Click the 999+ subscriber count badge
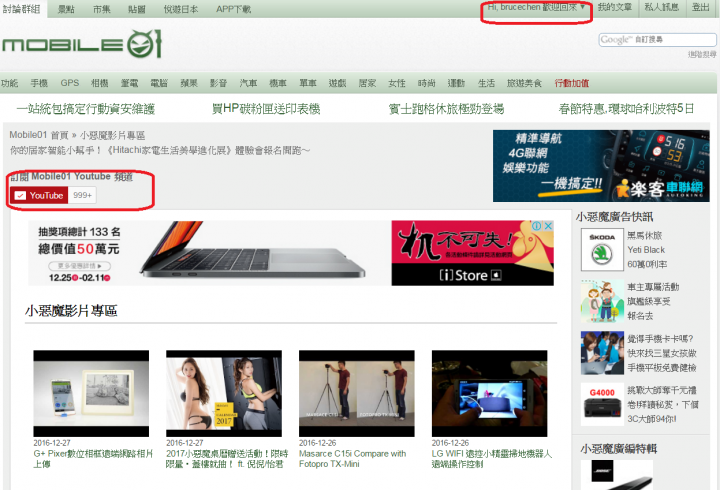Viewport: 720px width, 490px height. click(x=83, y=195)
